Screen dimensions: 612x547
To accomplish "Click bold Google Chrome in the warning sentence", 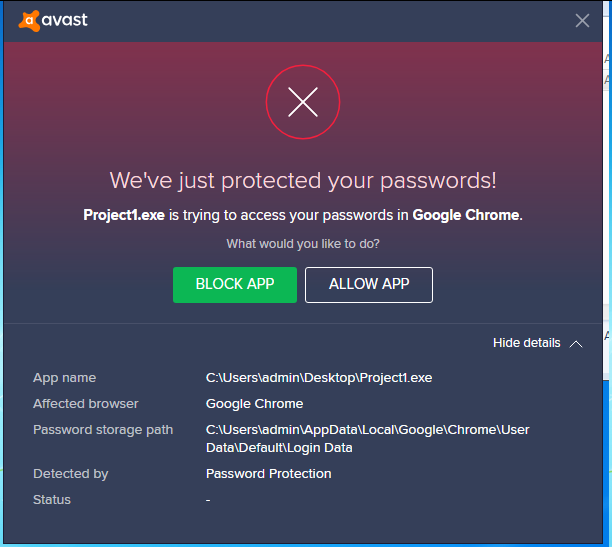I will tap(466, 215).
